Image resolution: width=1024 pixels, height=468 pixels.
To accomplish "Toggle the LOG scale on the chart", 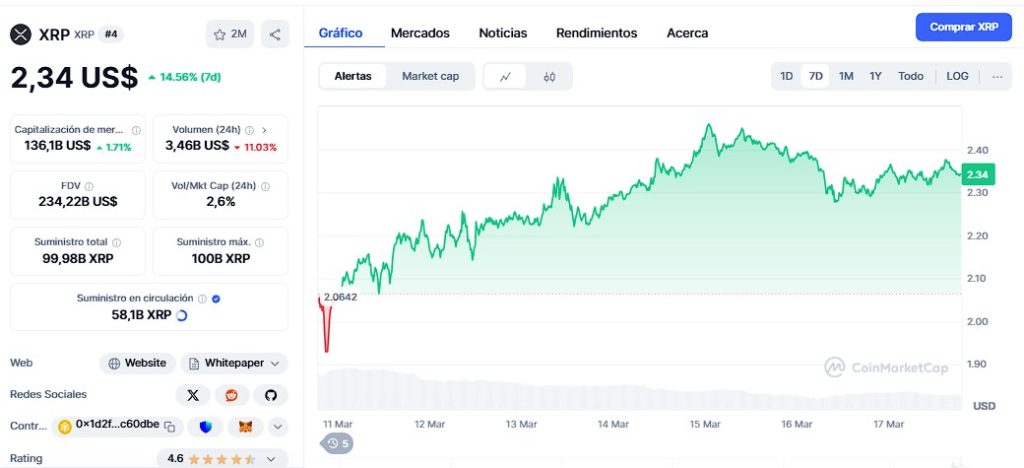I will click(957, 76).
